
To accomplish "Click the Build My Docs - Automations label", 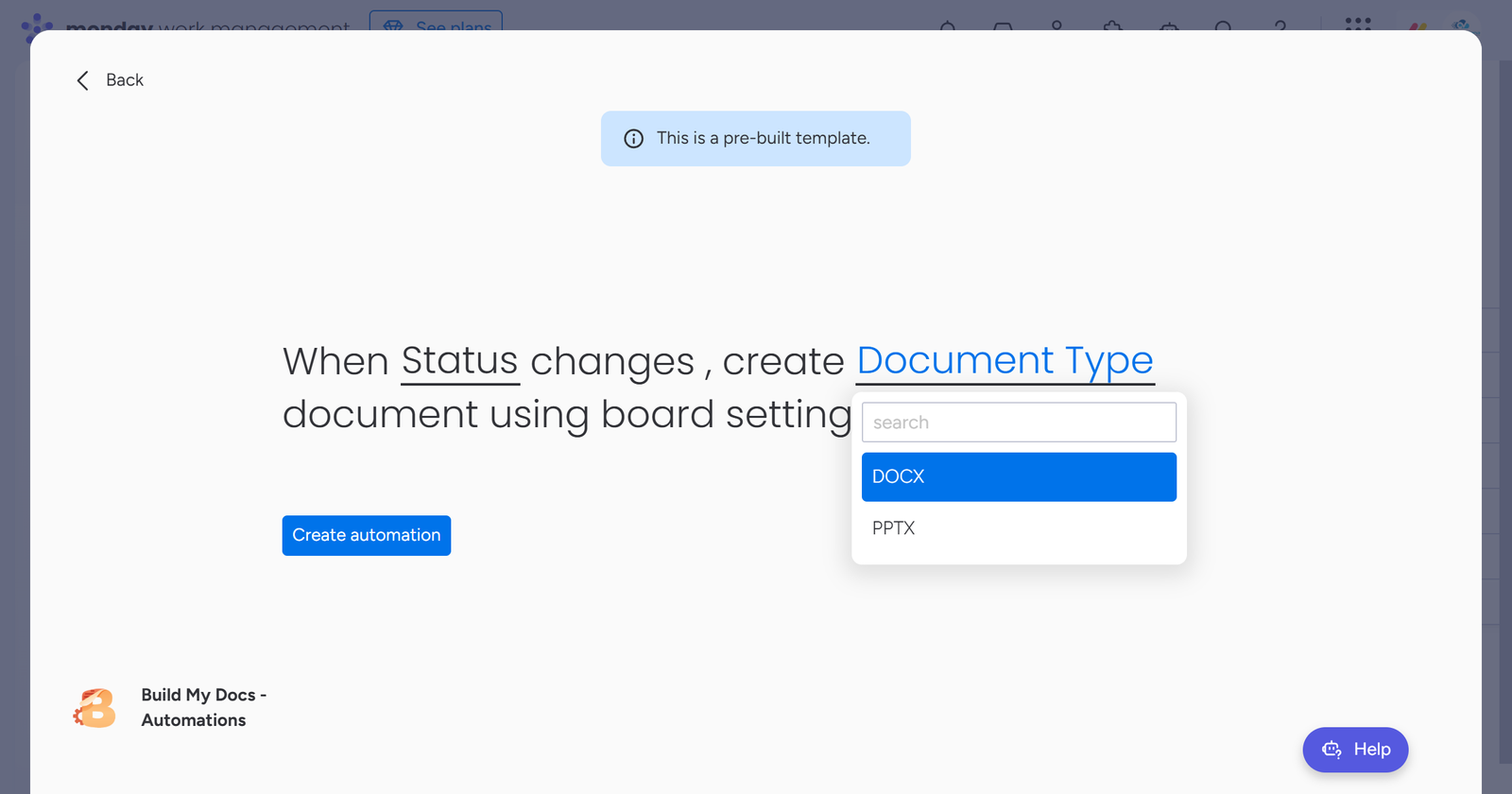I will (x=203, y=707).
